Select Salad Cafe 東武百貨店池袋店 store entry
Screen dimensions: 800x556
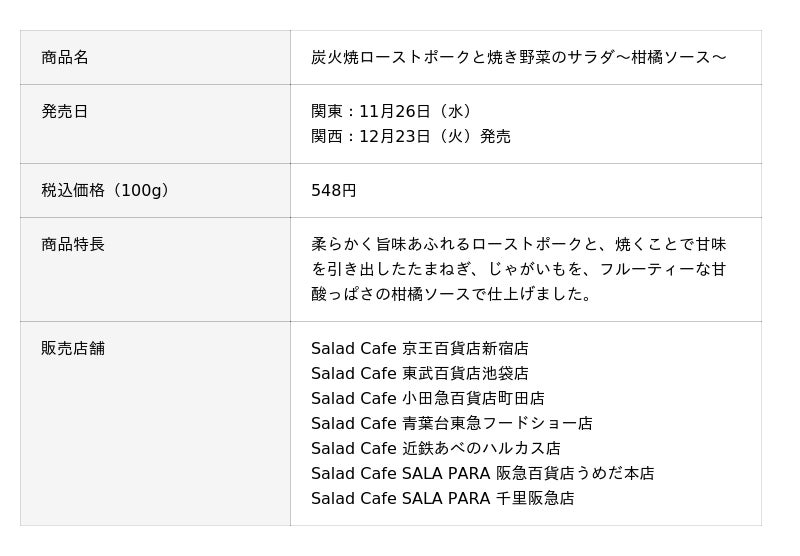419,373
